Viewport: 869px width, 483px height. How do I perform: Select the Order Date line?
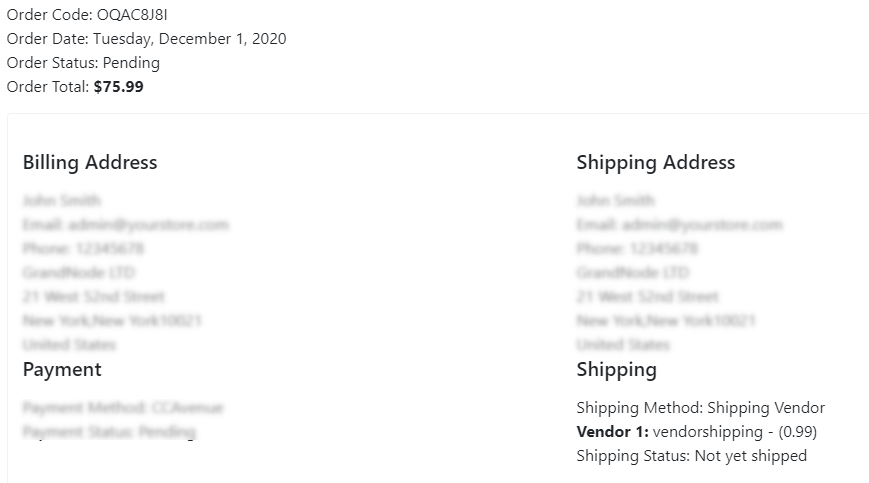pyautogui.click(x=146, y=39)
